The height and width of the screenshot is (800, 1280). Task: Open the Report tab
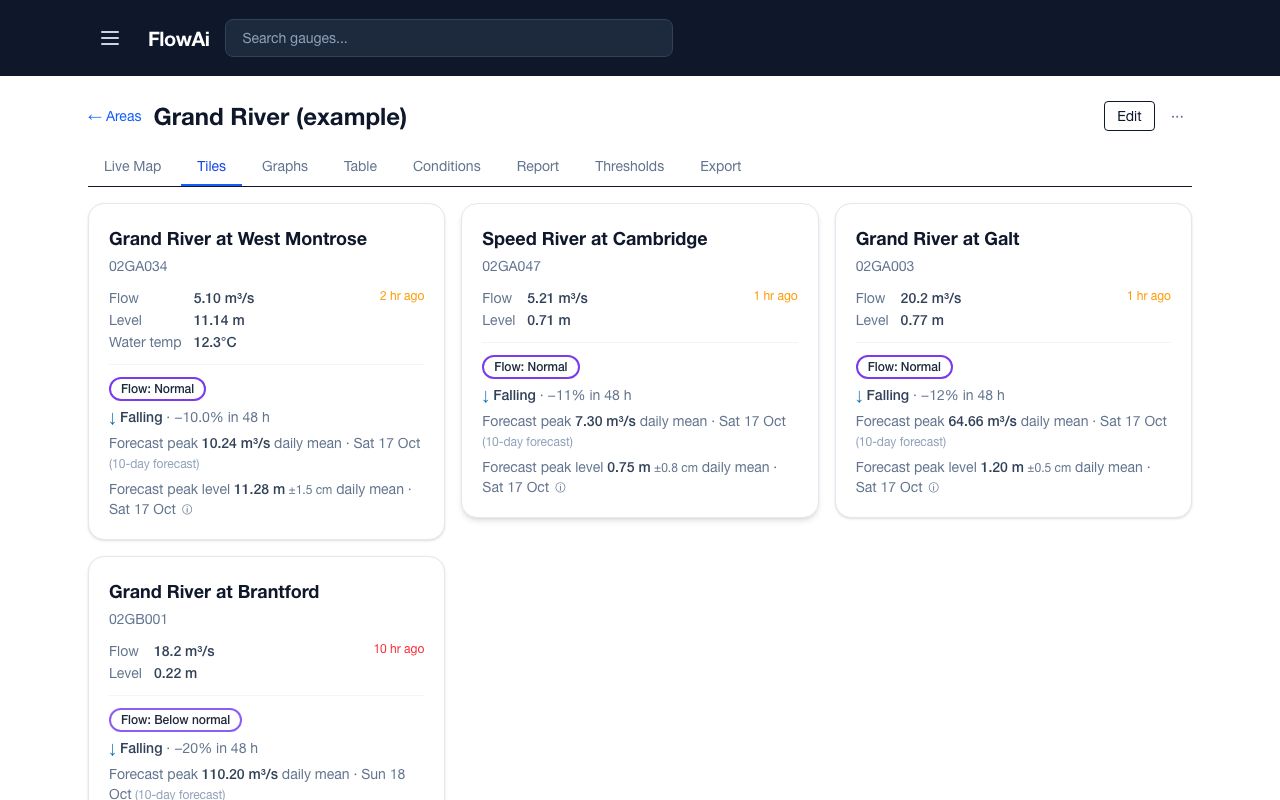538,166
